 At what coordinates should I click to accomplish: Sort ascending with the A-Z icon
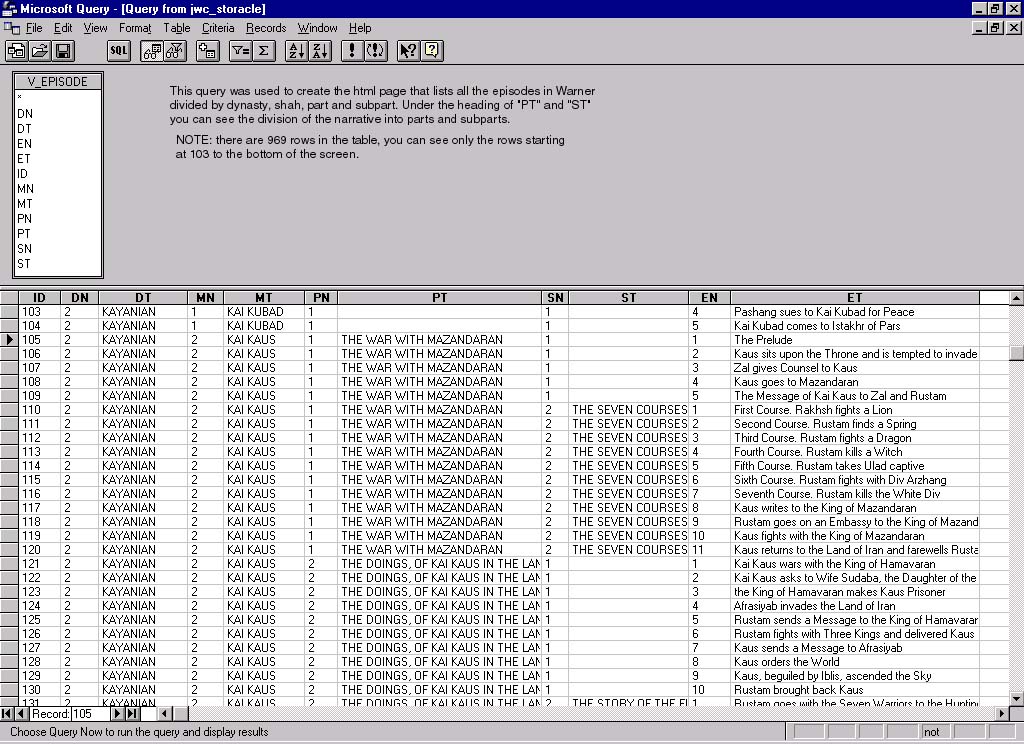tap(296, 50)
